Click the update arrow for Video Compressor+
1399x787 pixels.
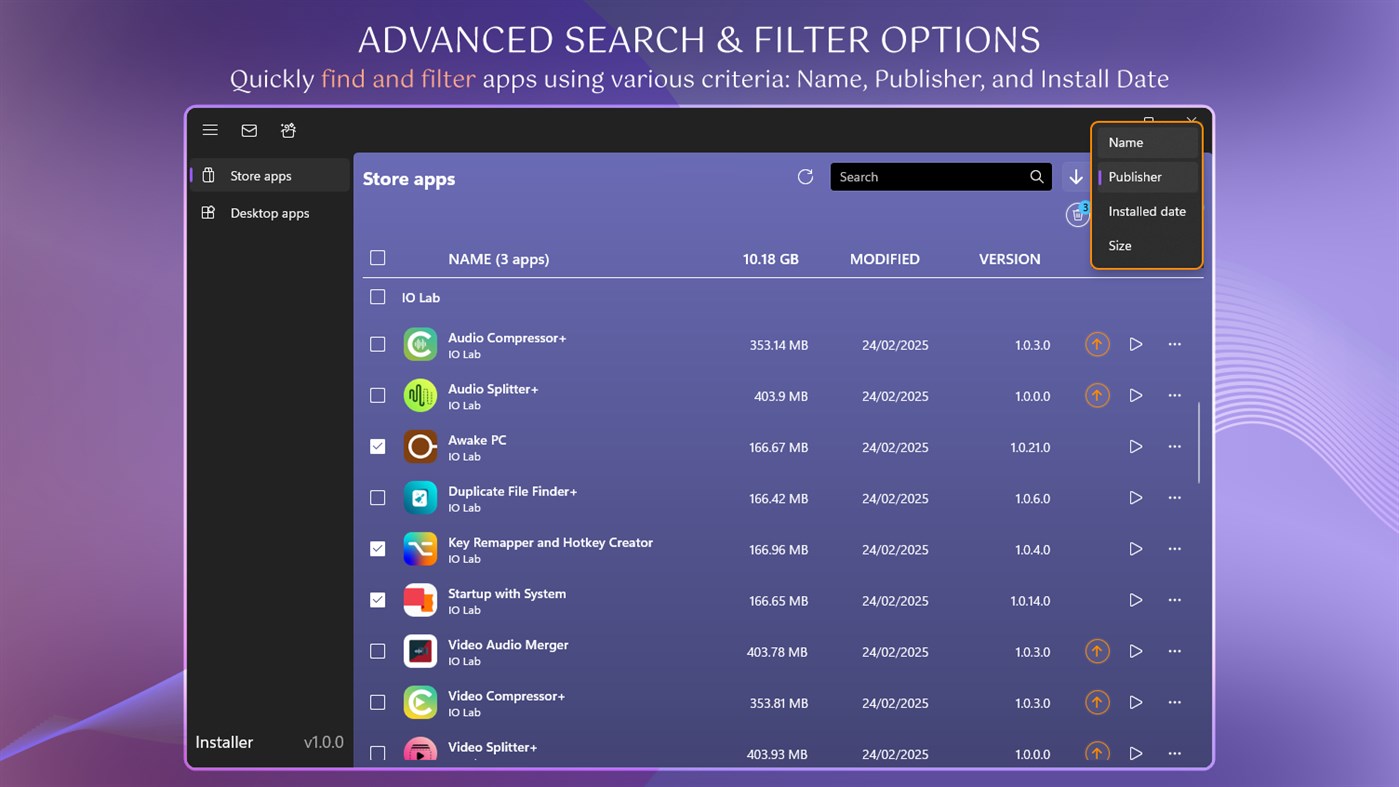(1097, 702)
